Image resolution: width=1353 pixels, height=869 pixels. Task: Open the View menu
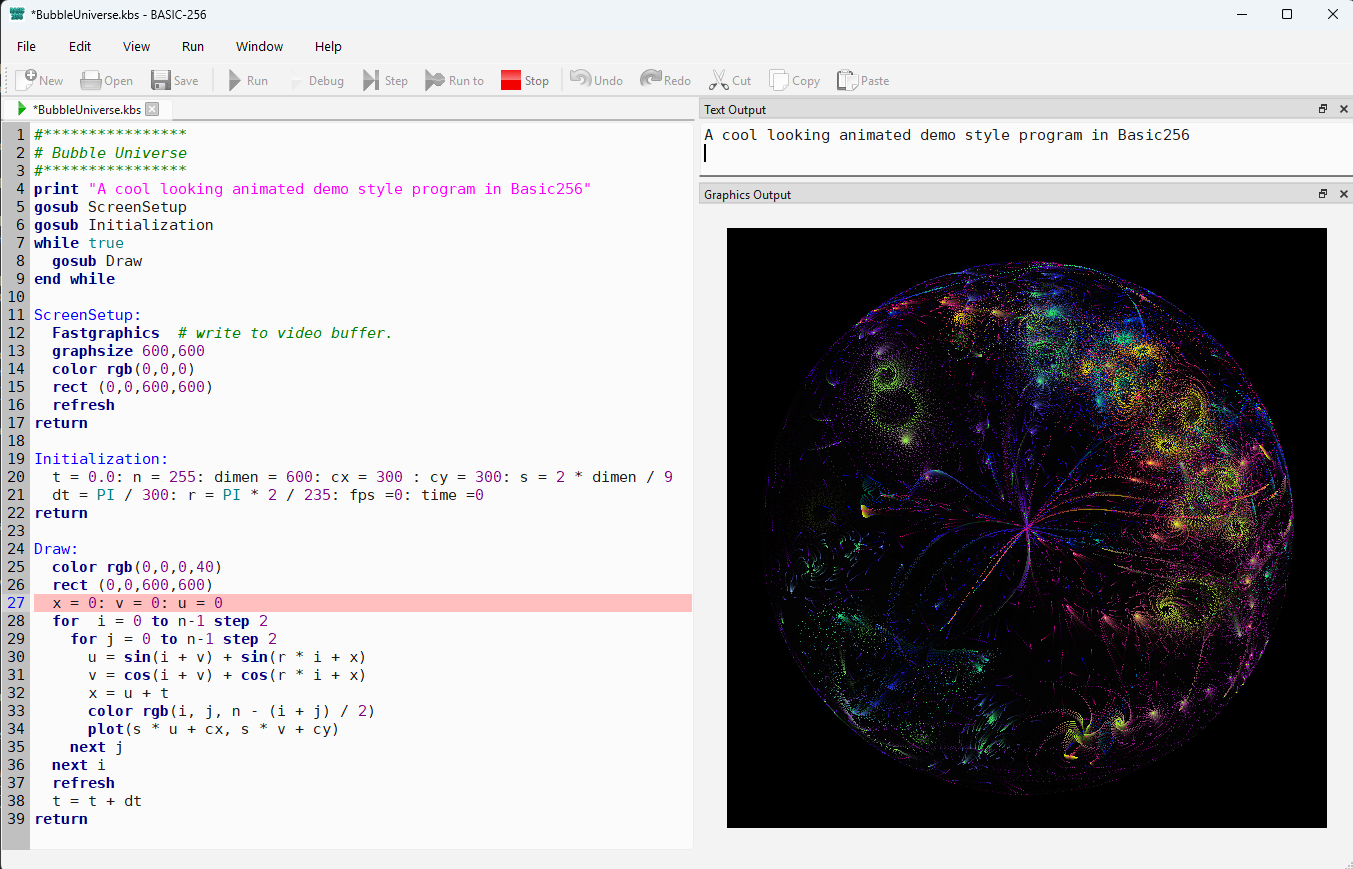pyautogui.click(x=136, y=46)
